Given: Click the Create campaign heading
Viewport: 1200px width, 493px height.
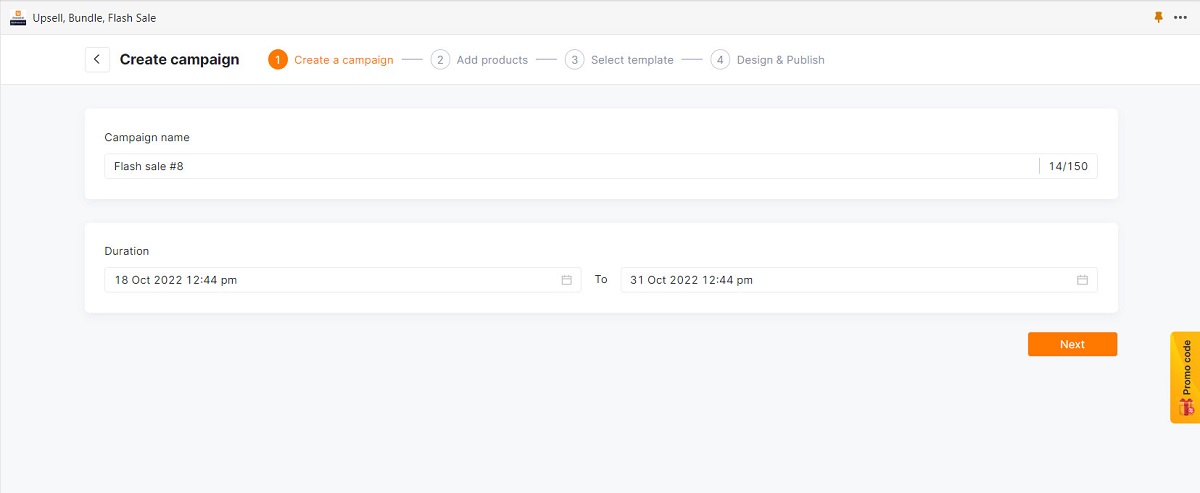Looking at the screenshot, I should (x=180, y=59).
